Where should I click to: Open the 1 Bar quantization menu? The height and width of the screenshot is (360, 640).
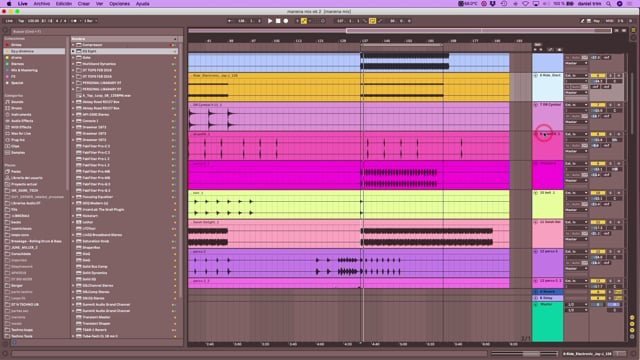90,21
